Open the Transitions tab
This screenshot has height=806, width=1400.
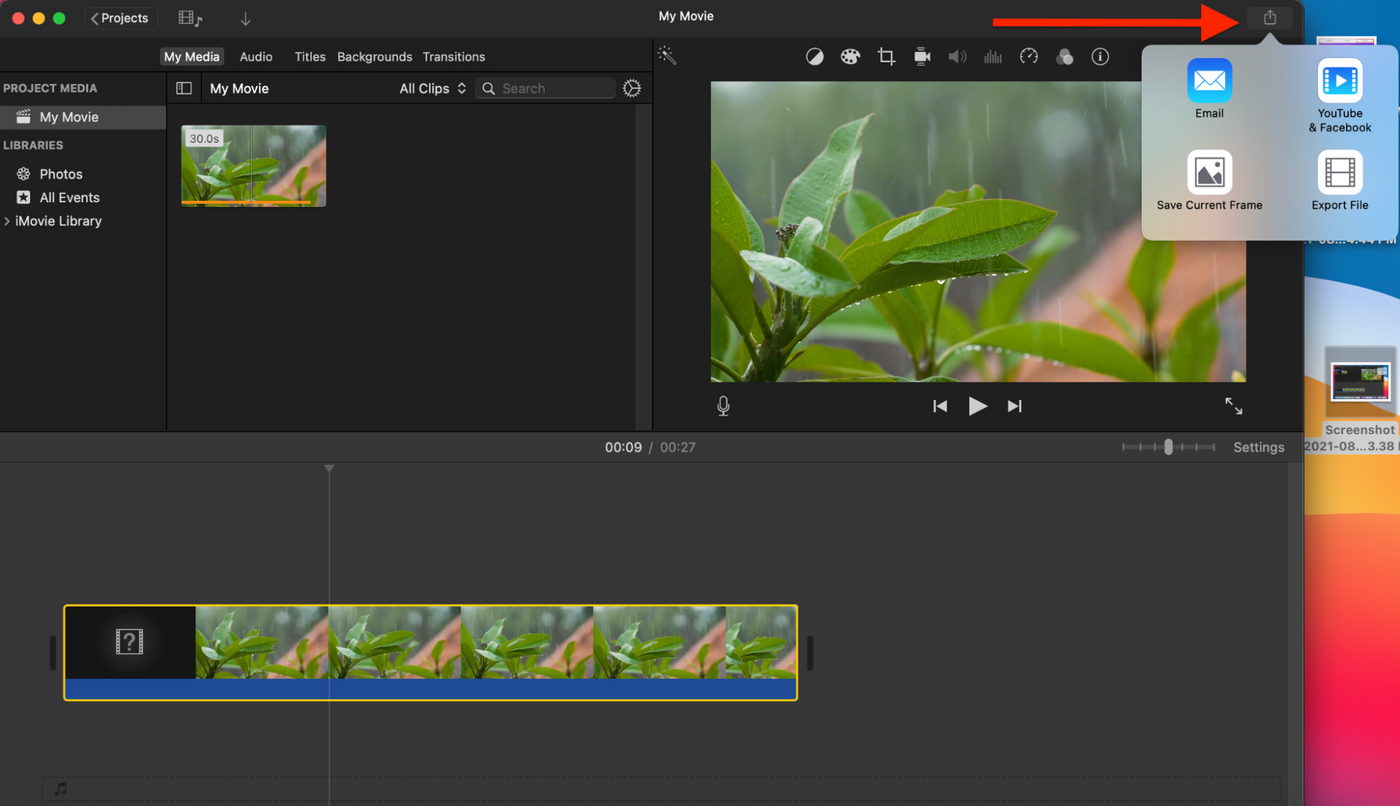click(x=453, y=56)
